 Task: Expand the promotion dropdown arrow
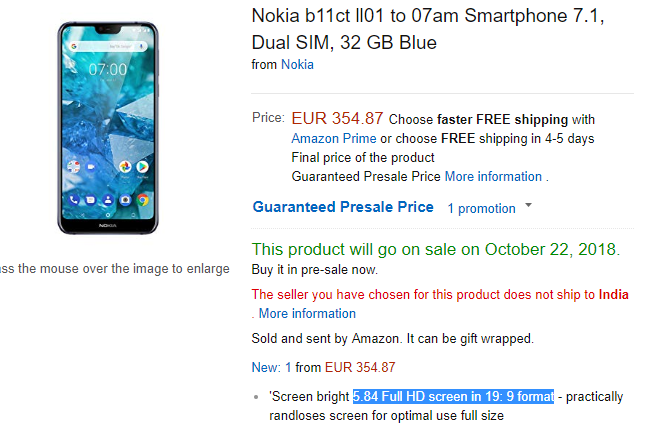[x=528, y=206]
